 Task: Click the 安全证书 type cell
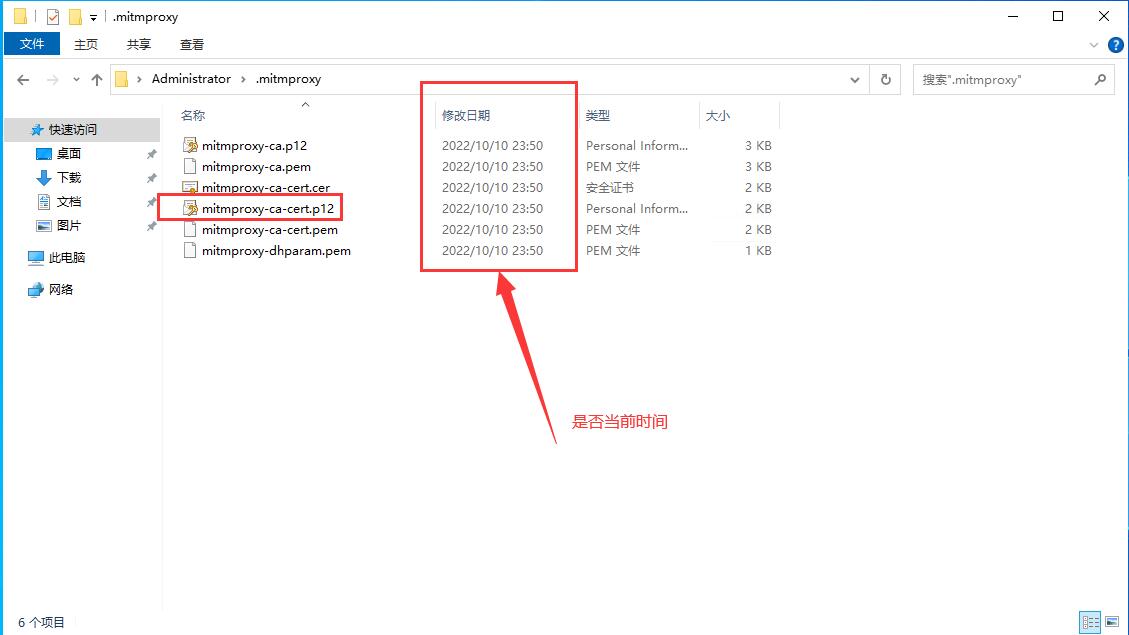pyautogui.click(x=610, y=187)
